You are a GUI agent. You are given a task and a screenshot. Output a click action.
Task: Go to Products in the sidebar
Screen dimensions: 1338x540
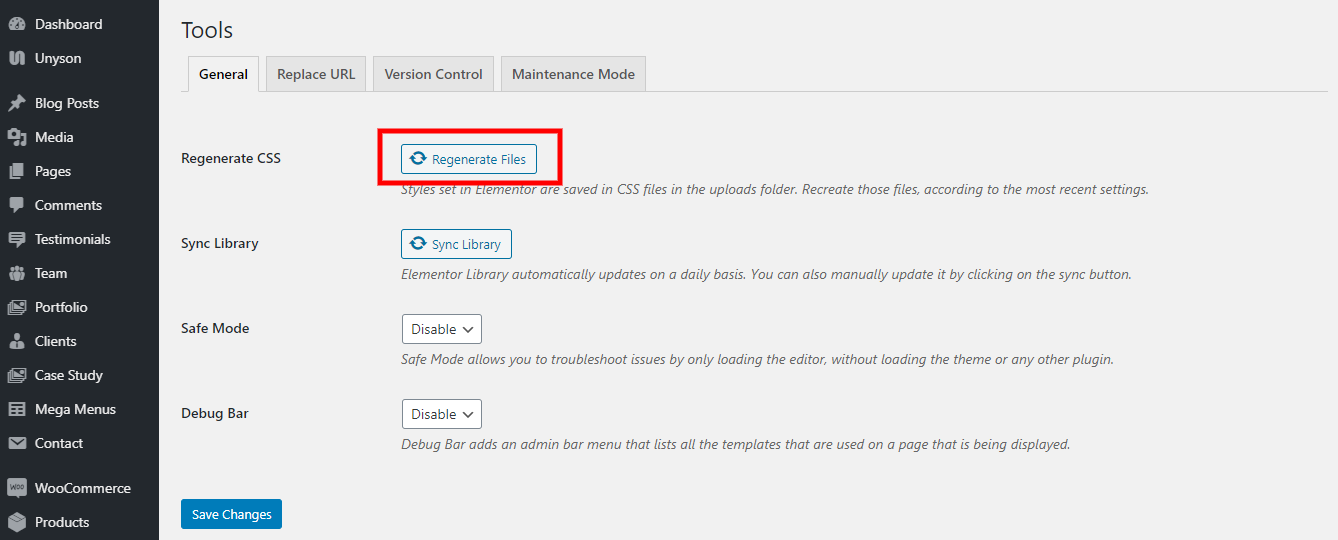[61, 522]
